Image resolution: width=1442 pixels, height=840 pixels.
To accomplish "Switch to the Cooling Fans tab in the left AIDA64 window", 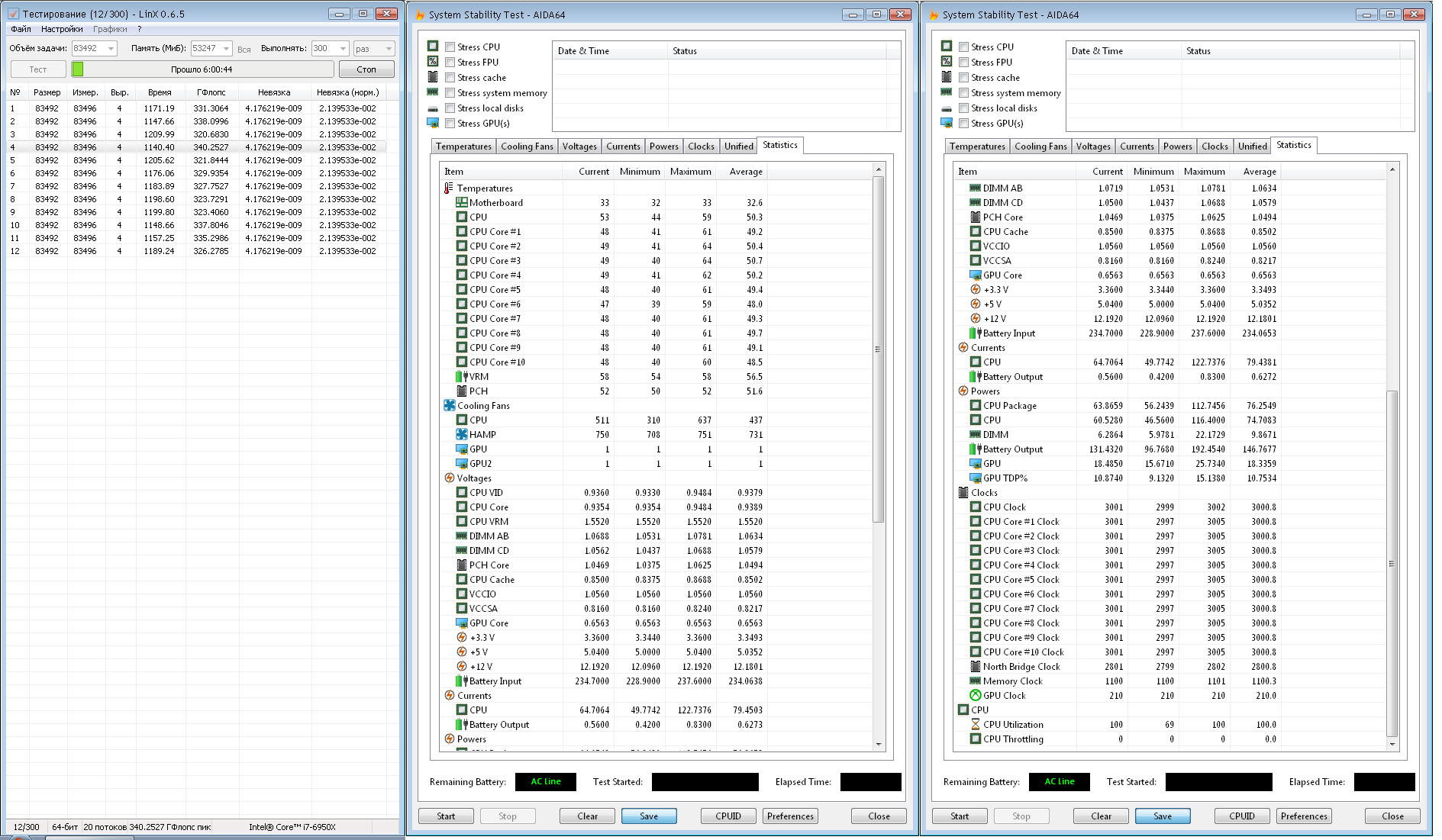I will coord(527,146).
